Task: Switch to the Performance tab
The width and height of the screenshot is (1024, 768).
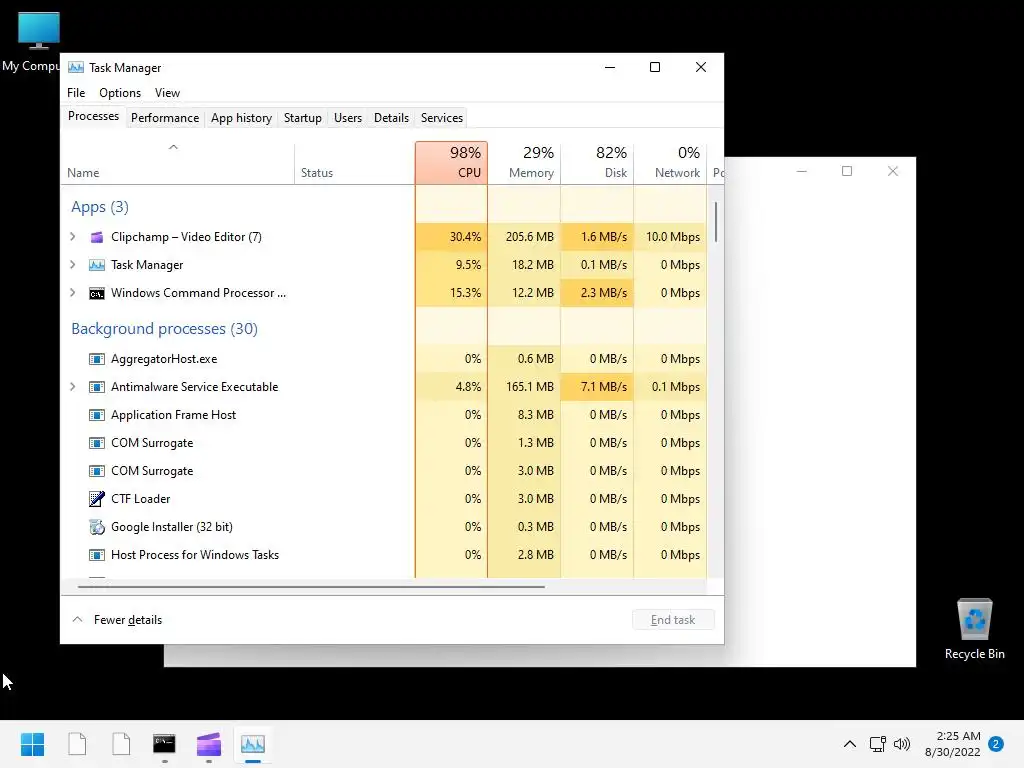Action: (x=165, y=118)
